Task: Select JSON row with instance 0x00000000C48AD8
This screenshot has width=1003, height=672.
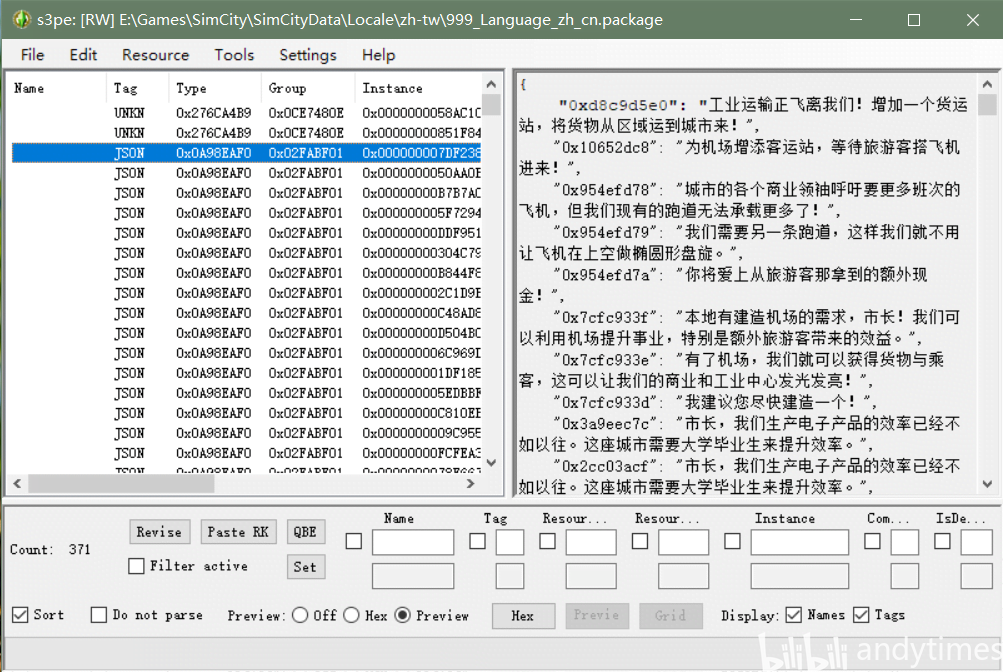Action: click(246, 313)
